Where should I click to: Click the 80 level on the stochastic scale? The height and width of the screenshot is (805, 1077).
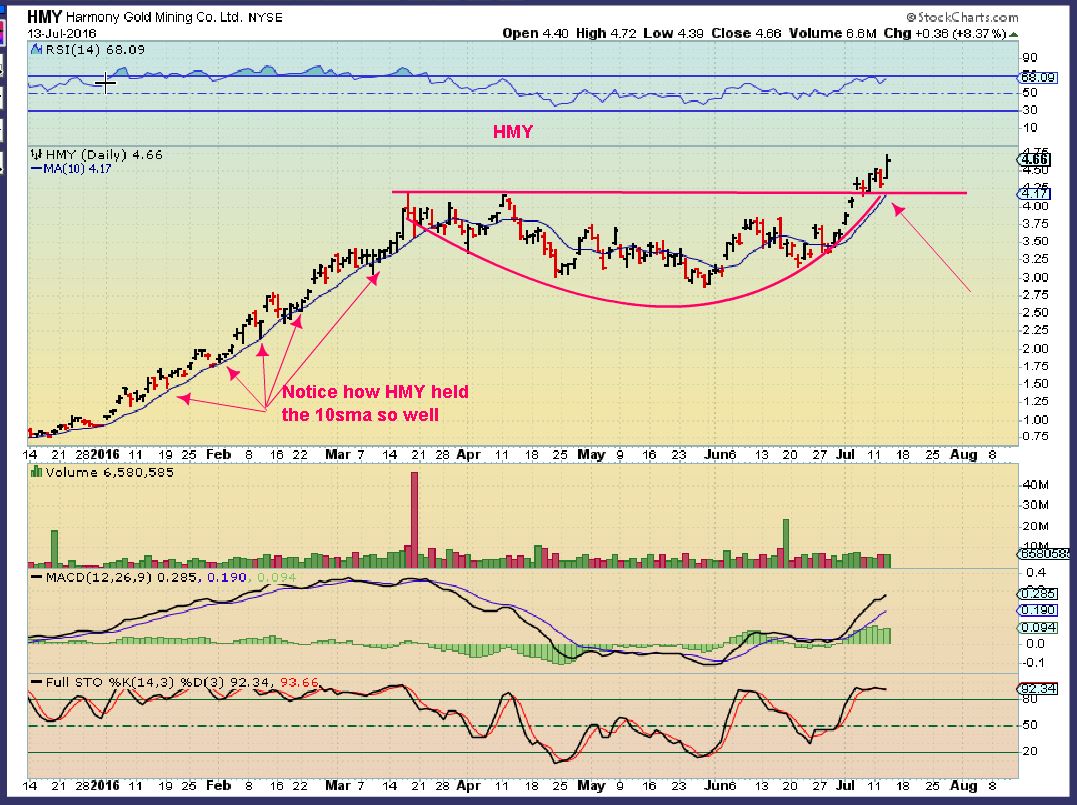pyautogui.click(x=1030, y=699)
